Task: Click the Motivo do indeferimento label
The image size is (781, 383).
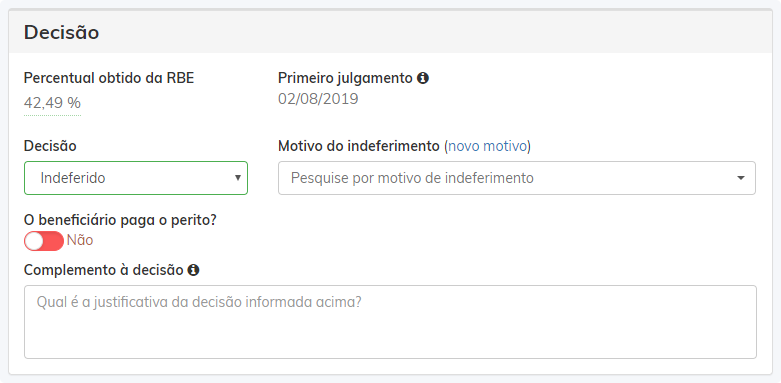Action: 359,146
